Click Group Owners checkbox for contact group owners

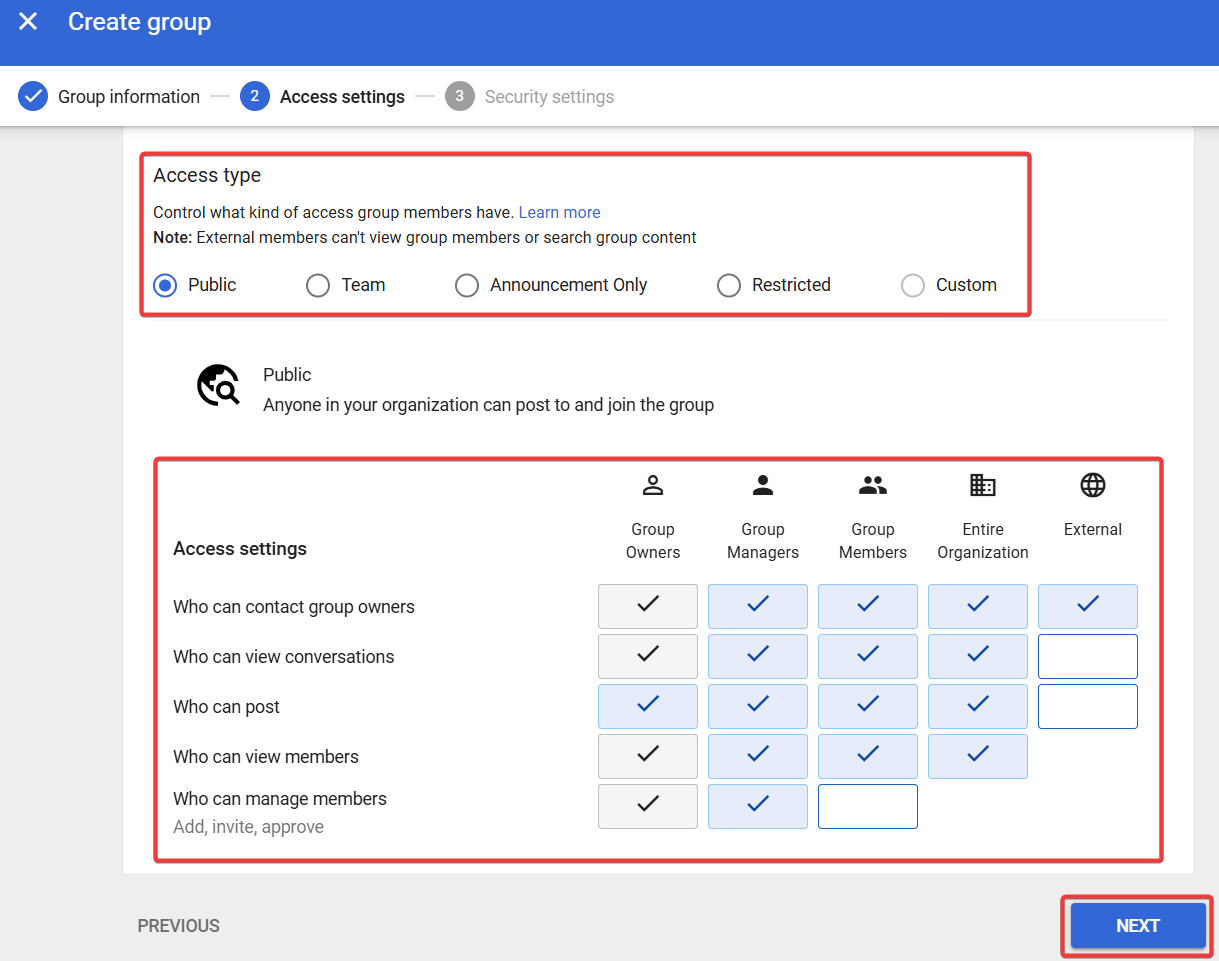[648, 606]
